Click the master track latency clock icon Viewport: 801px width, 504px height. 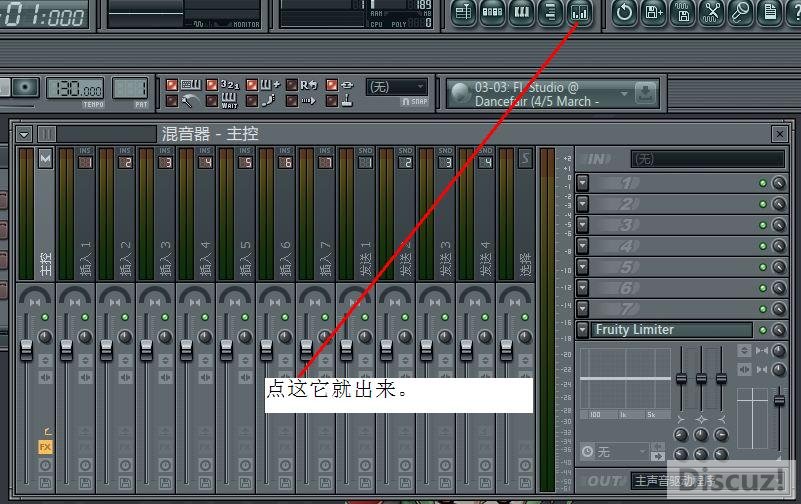45,465
